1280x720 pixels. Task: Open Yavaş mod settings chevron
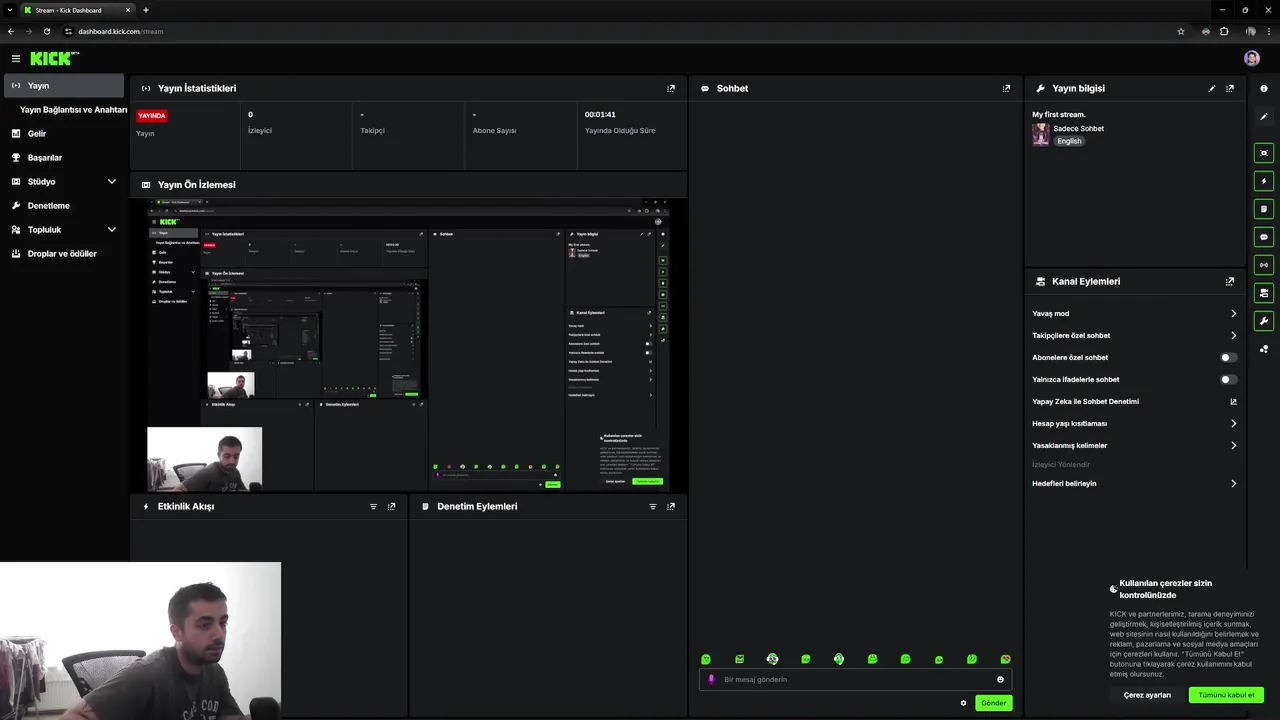click(x=1233, y=313)
